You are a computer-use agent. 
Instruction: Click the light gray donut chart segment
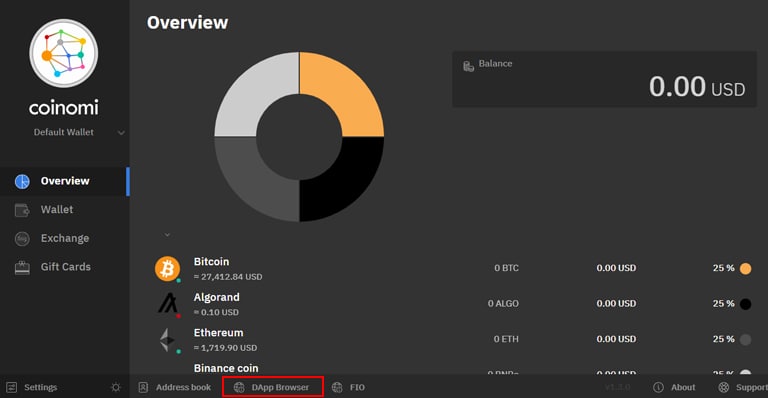[254, 92]
